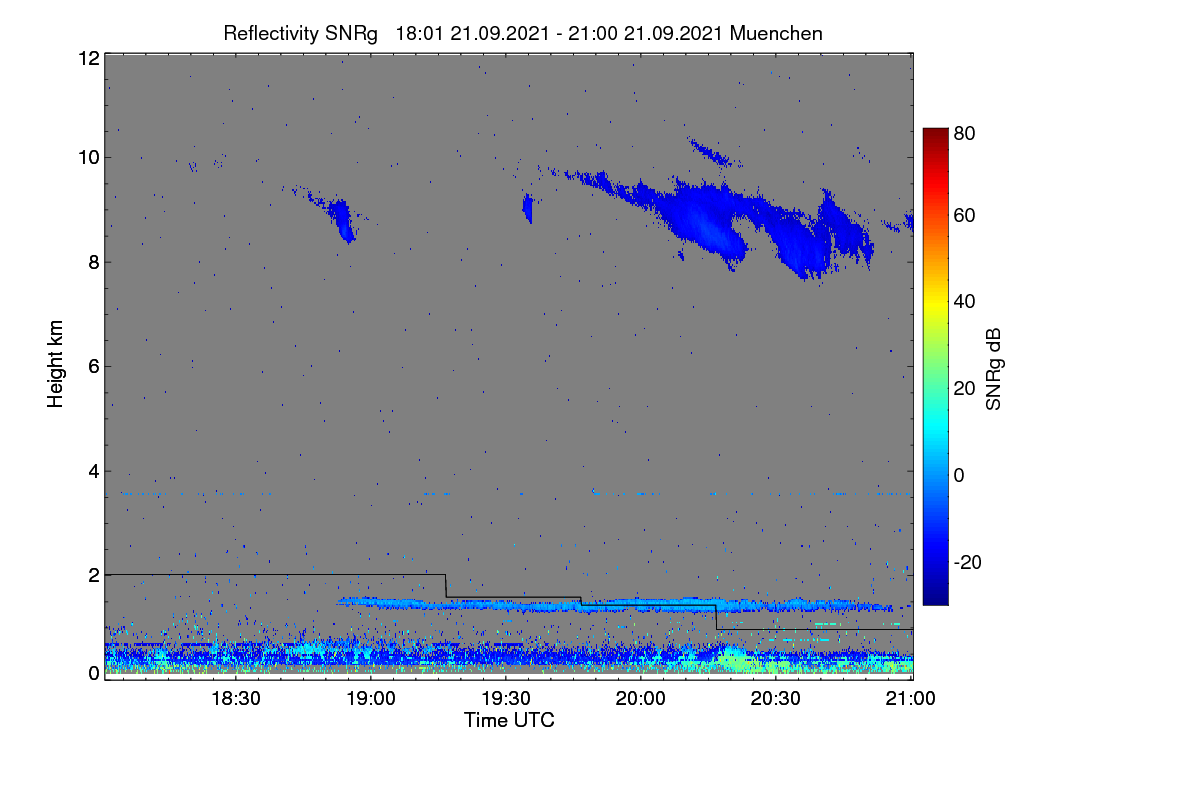
Task: Click the 'Time UTC' x-axis label
Action: pyautogui.click(x=509, y=720)
